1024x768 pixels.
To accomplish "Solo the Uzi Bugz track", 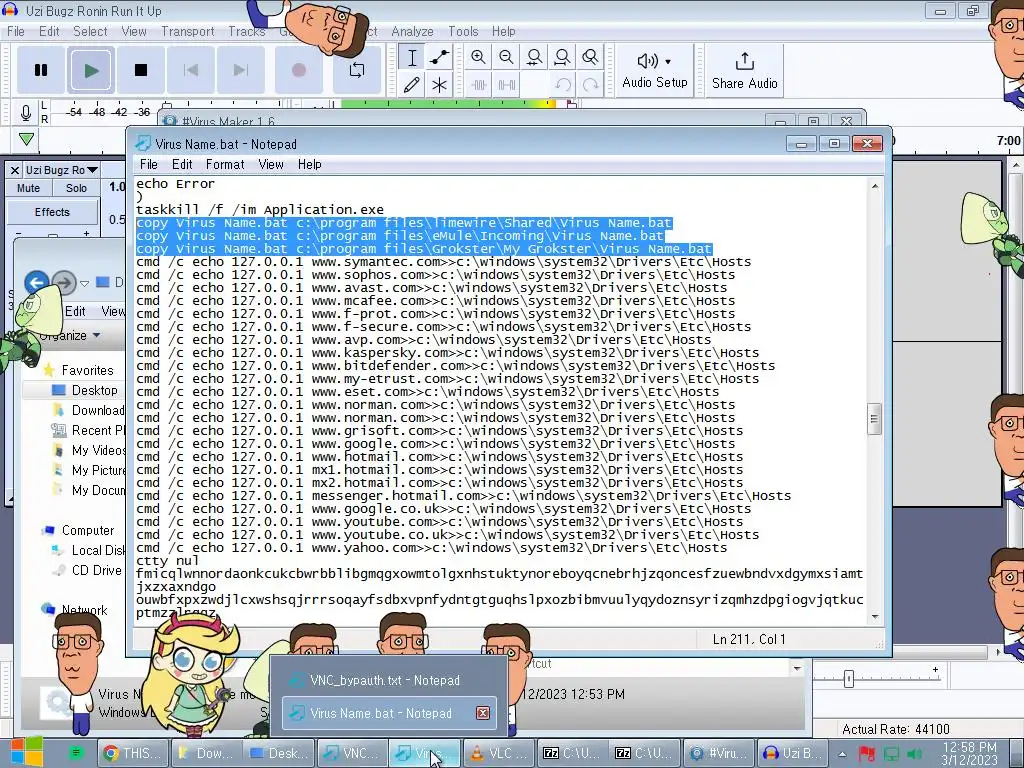I will point(76,188).
